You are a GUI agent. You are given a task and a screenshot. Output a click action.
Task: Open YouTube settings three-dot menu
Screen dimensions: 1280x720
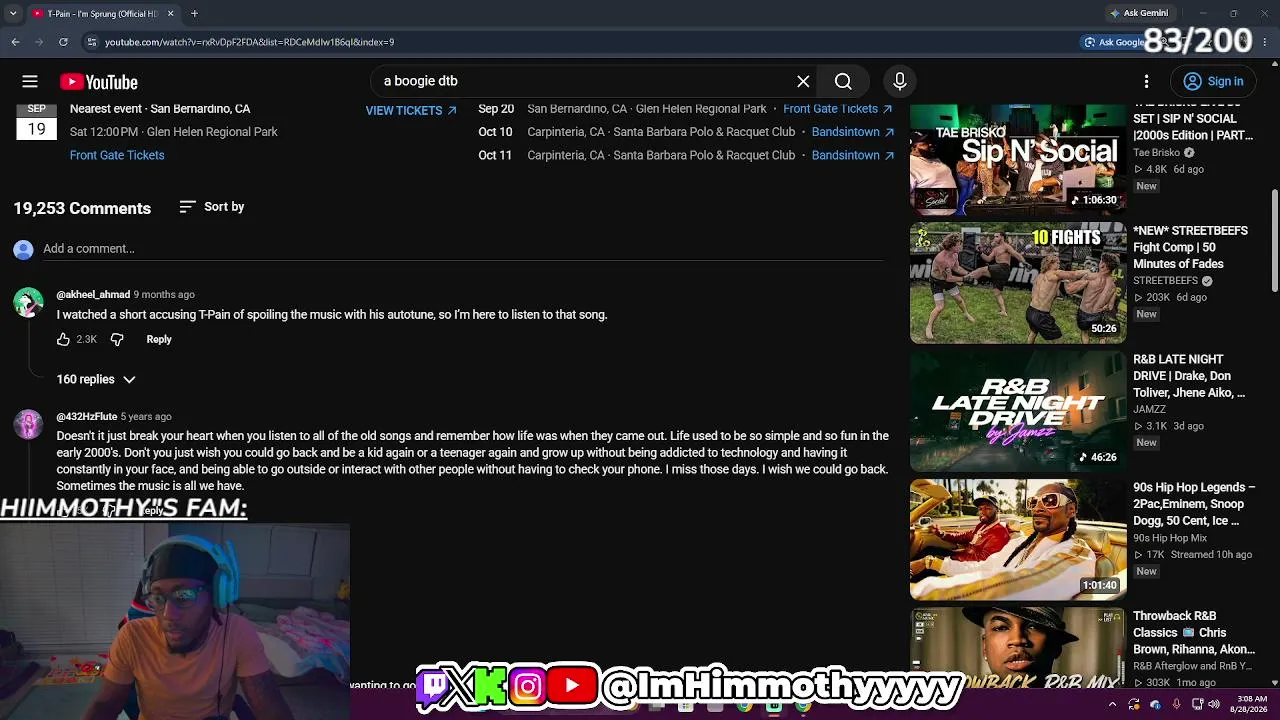(x=1147, y=81)
